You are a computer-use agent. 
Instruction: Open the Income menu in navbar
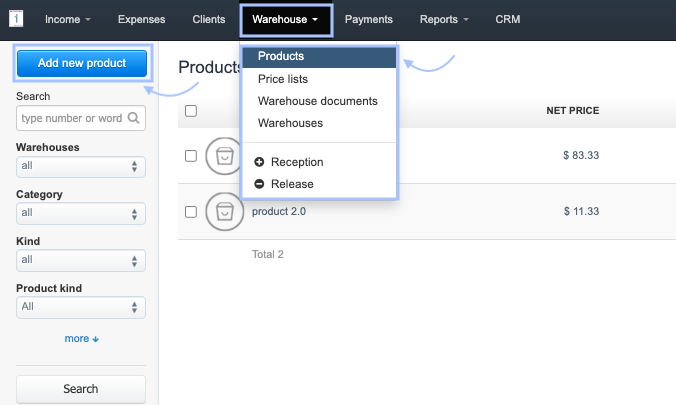pos(68,19)
